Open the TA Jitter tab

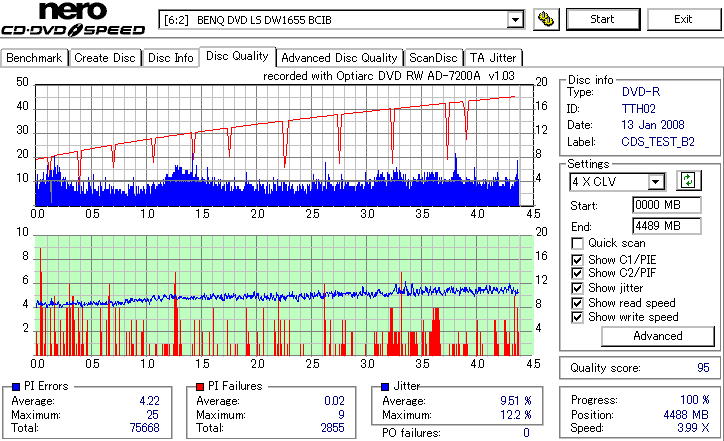pyautogui.click(x=493, y=58)
